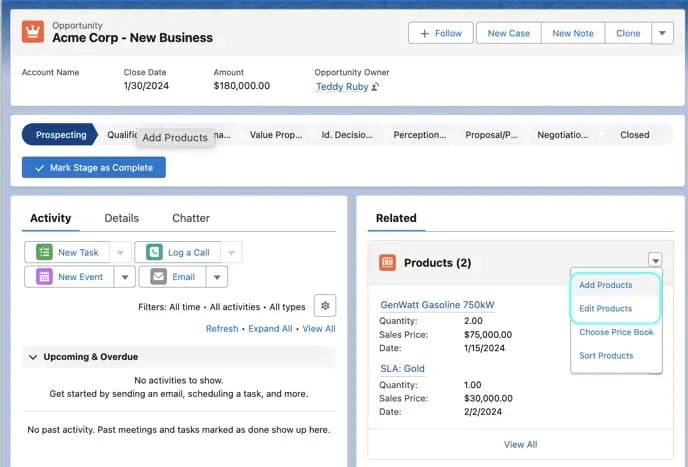The width and height of the screenshot is (688, 467).
Task: Toggle the Products list actions dropdown
Action: click(x=655, y=260)
